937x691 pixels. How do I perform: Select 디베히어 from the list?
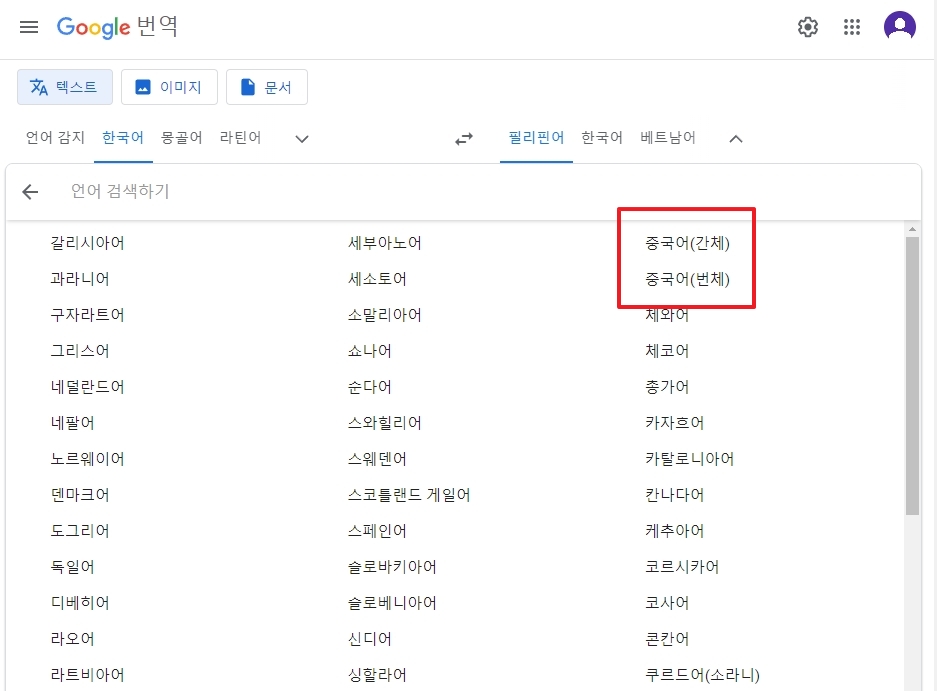[80, 603]
